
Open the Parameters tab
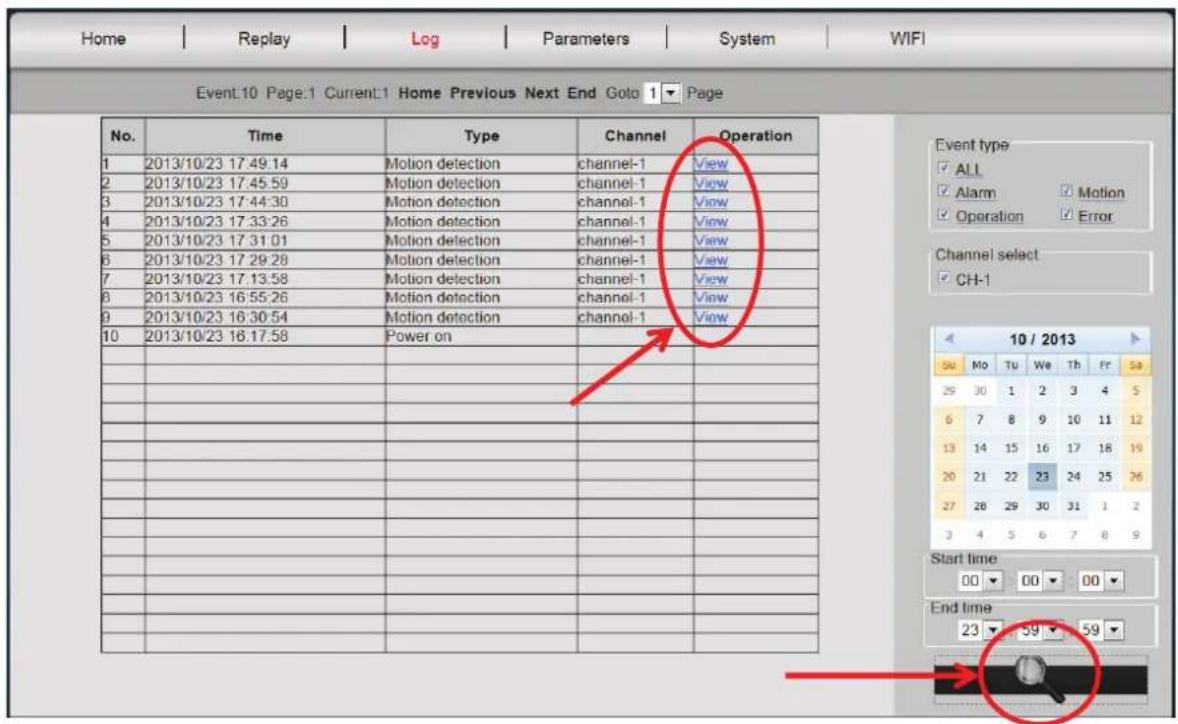point(585,39)
